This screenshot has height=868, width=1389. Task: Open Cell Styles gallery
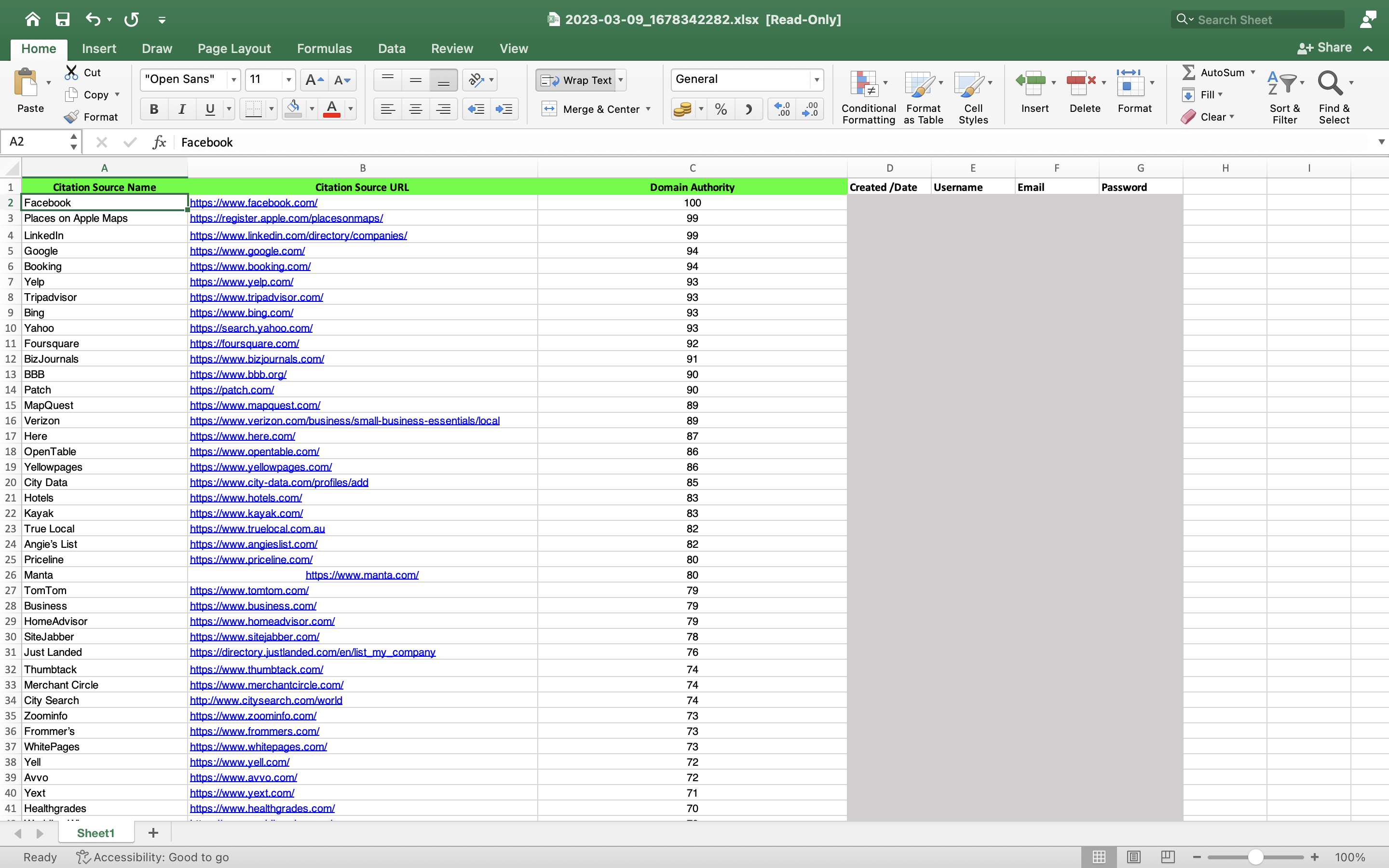pyautogui.click(x=973, y=96)
